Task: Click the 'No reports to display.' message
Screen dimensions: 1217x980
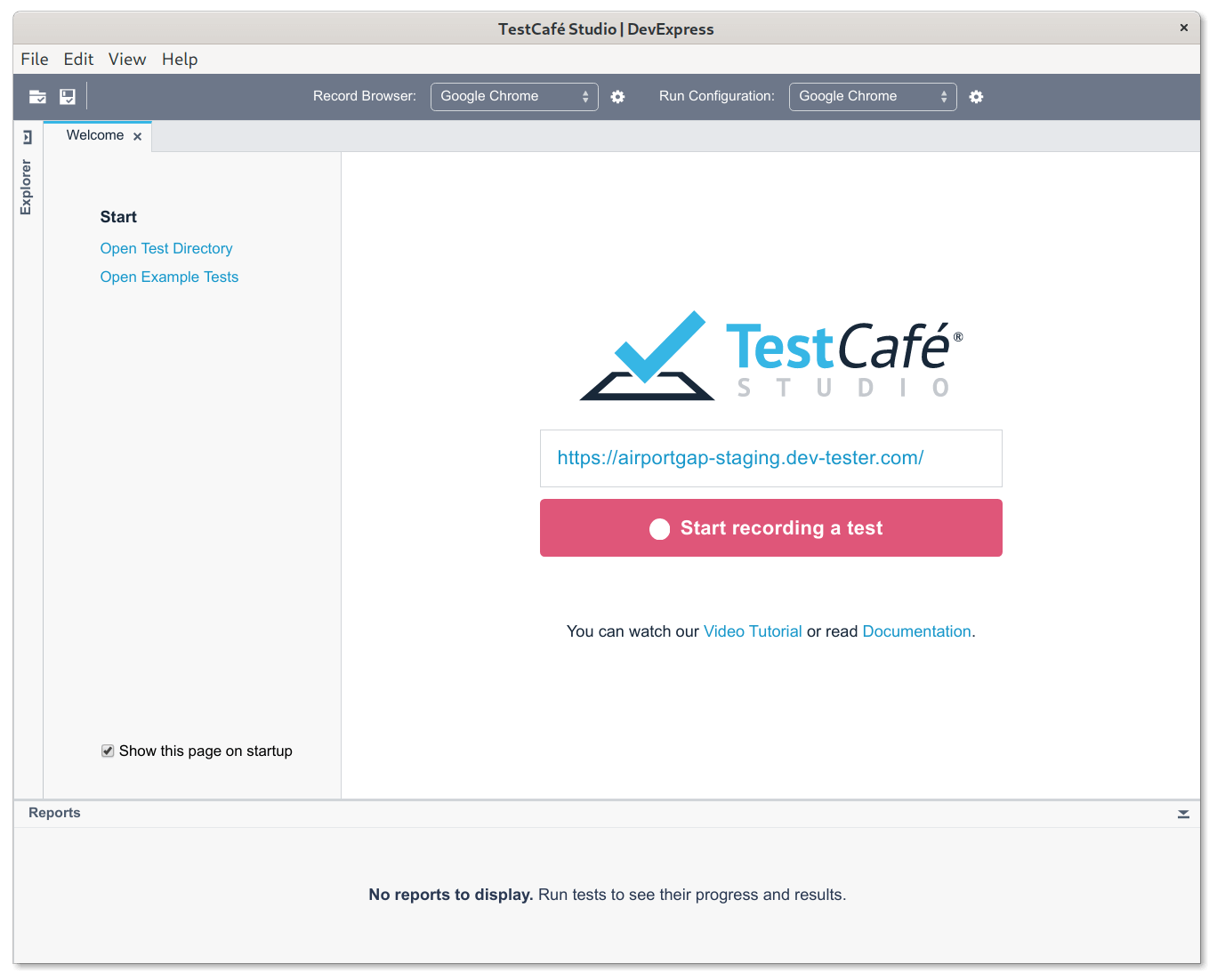Action: [x=451, y=895]
